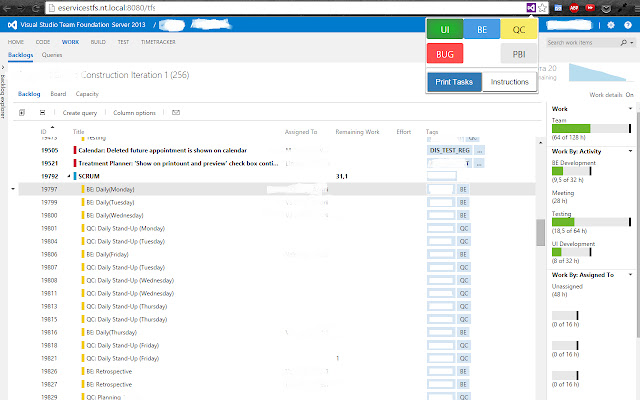Click the green UI button in popup

point(445,29)
